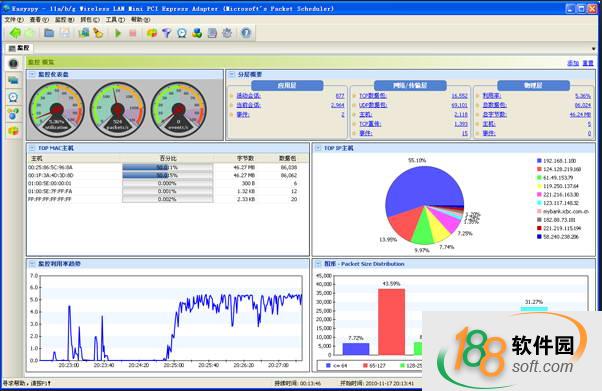Click the 192.168.1.100 legend color swatch
The image size is (602, 391).
click(x=539, y=161)
